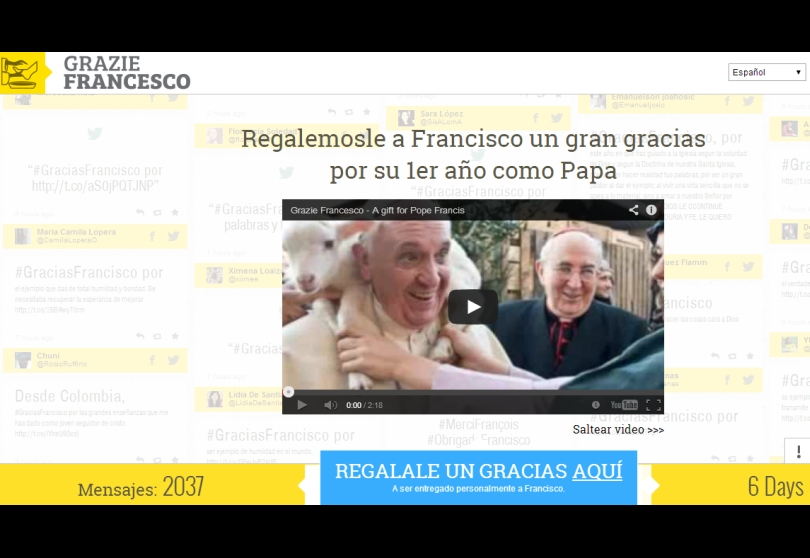
Task: Click the Watch Later clock icon
Action: (596, 405)
